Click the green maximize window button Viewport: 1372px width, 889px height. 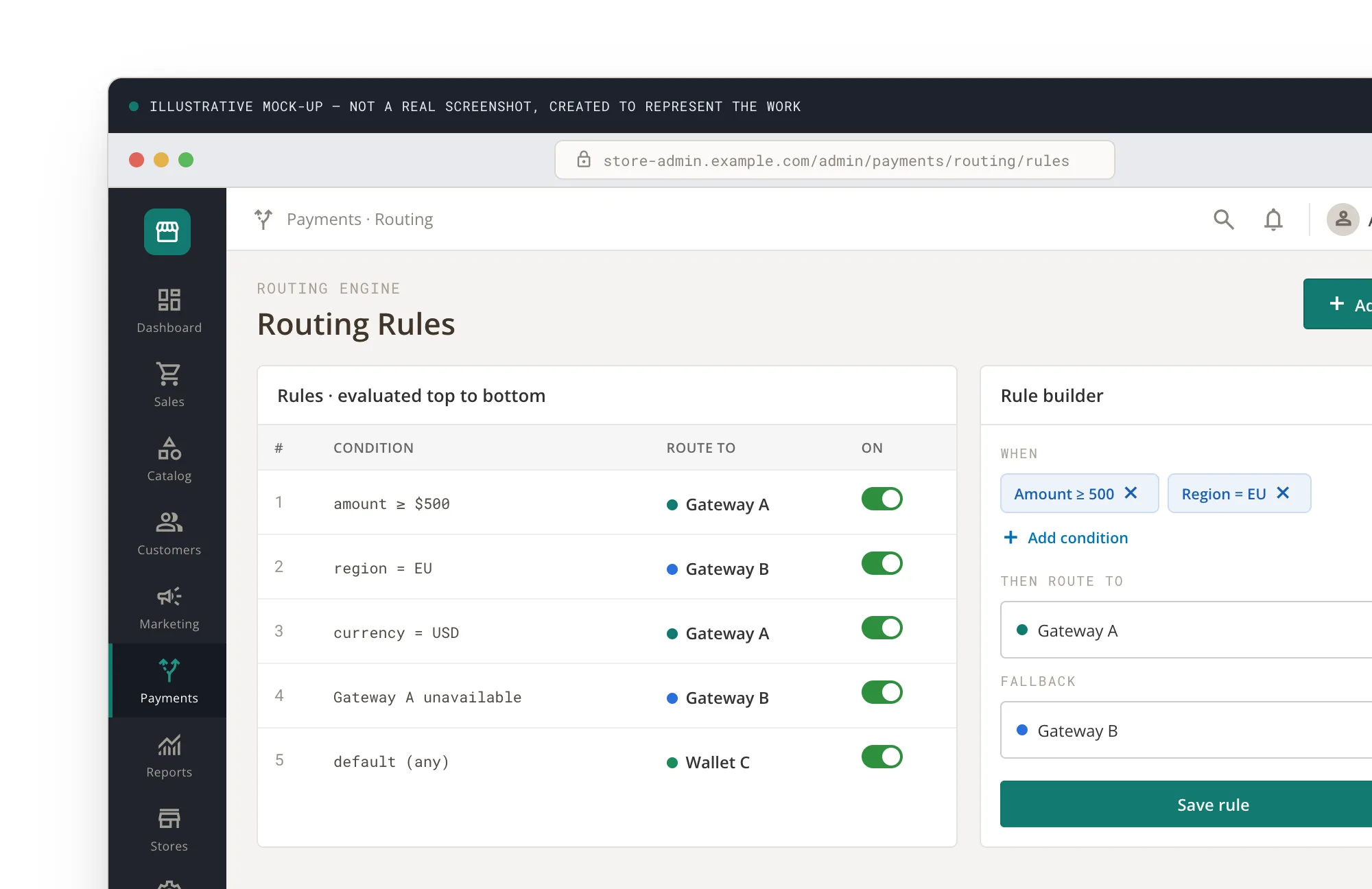(x=186, y=160)
